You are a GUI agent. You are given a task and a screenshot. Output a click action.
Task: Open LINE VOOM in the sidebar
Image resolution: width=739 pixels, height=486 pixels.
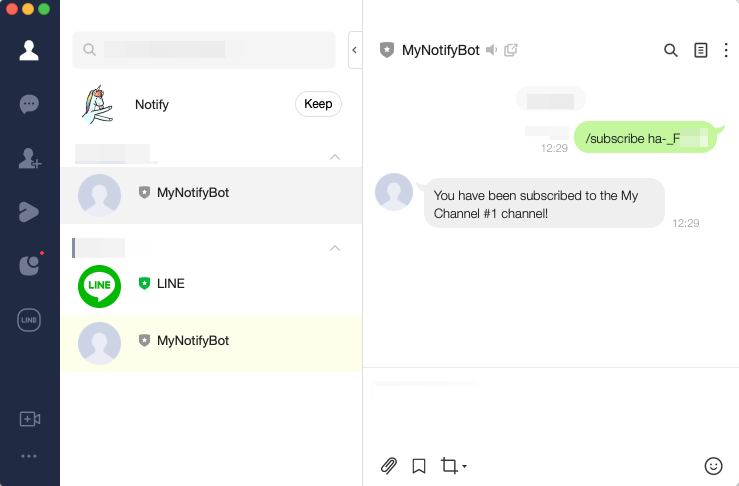coord(29,212)
